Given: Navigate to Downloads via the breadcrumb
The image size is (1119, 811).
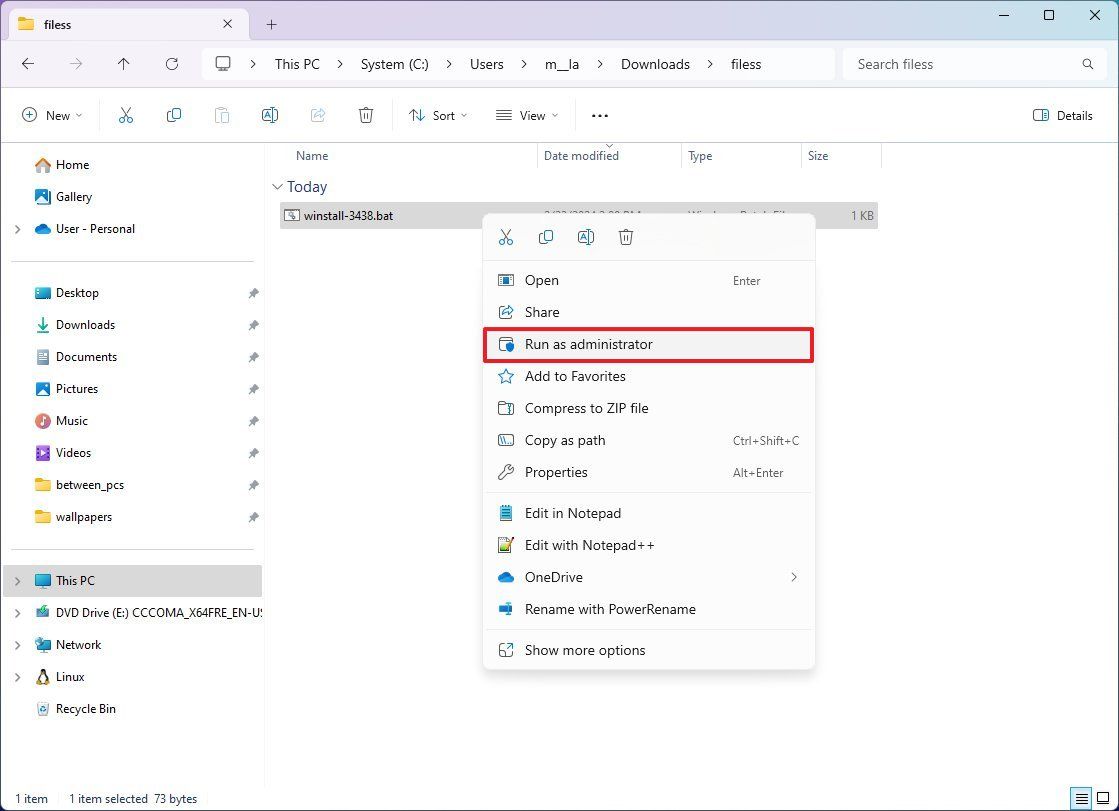Looking at the screenshot, I should [655, 64].
